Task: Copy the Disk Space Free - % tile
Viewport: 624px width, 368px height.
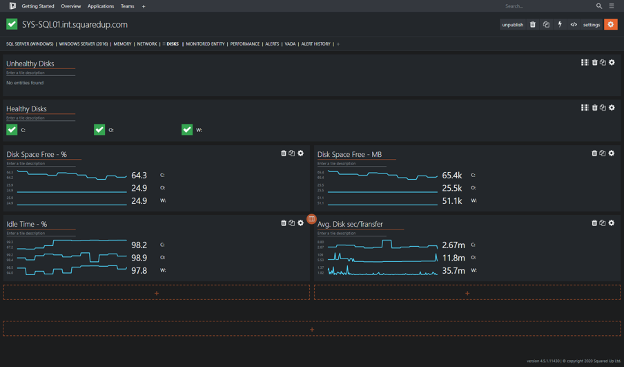Action: click(292, 153)
